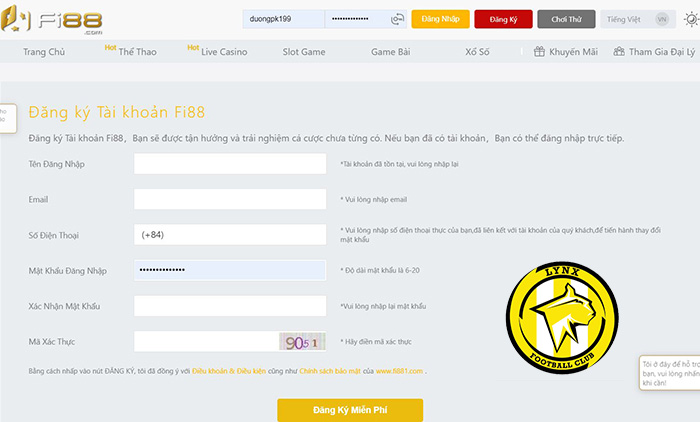Focus the Số Điện Thoại phone input

click(230, 234)
